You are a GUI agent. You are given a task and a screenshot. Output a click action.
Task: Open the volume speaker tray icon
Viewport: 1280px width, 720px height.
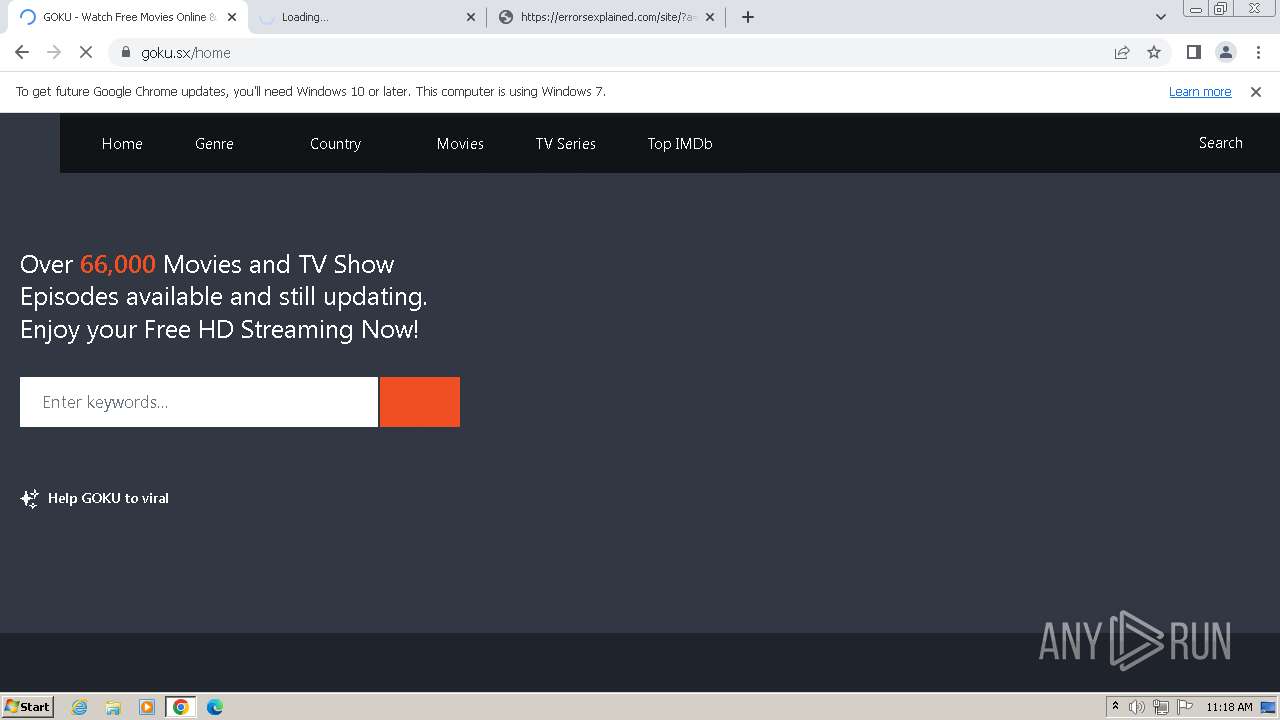(1137, 707)
